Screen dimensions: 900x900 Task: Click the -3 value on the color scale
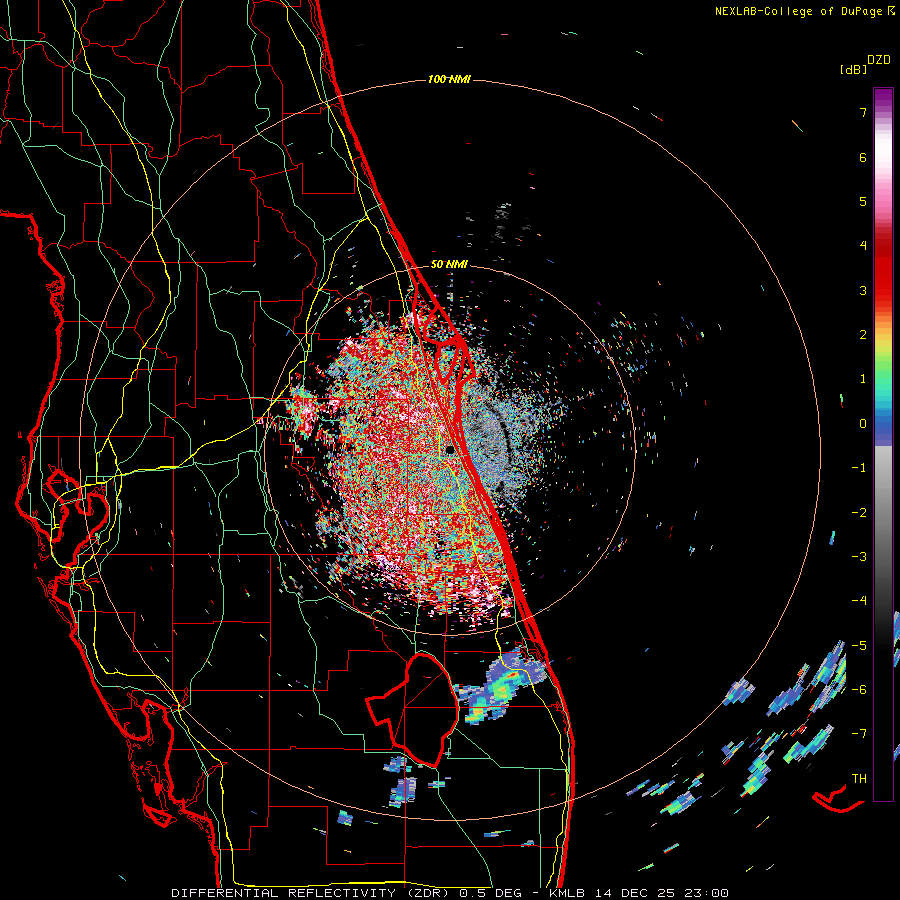[x=859, y=557]
